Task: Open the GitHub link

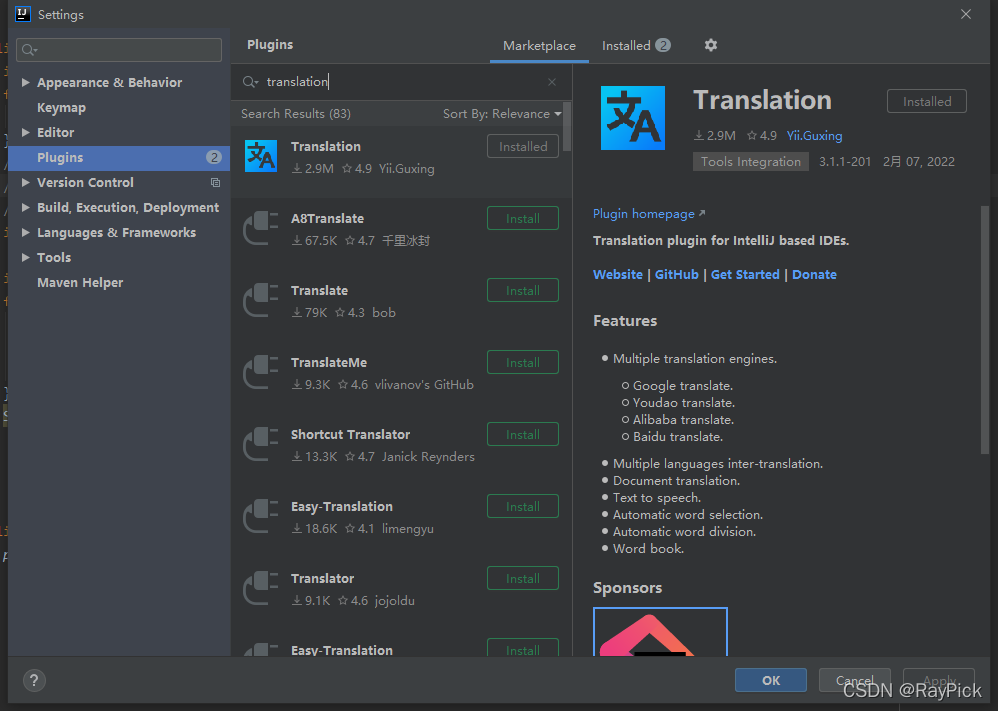Action: click(676, 275)
